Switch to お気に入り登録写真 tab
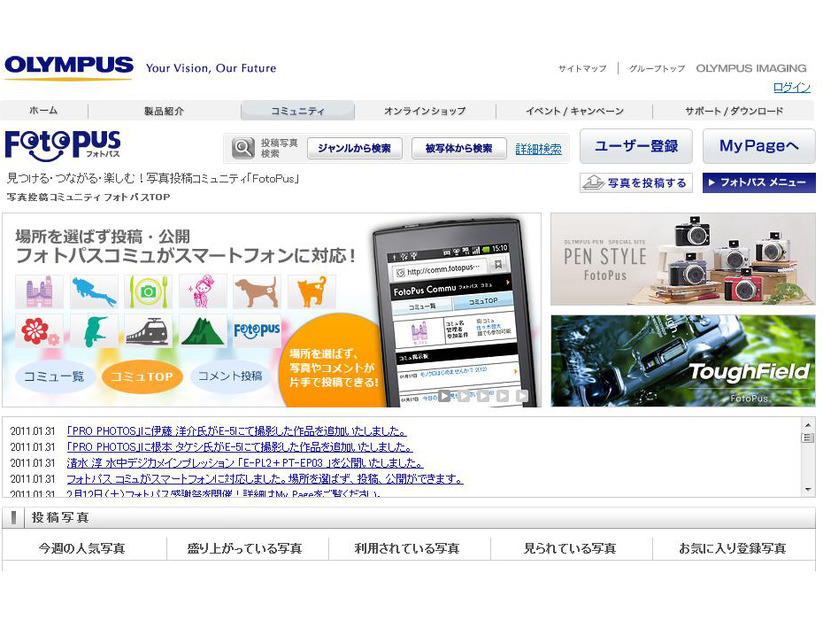The image size is (823, 620). pyautogui.click(x=733, y=549)
